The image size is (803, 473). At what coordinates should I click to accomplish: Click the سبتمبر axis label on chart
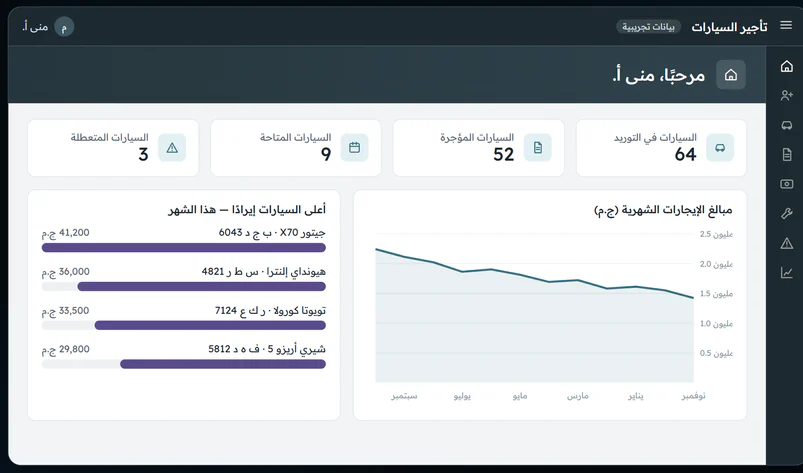coord(404,396)
